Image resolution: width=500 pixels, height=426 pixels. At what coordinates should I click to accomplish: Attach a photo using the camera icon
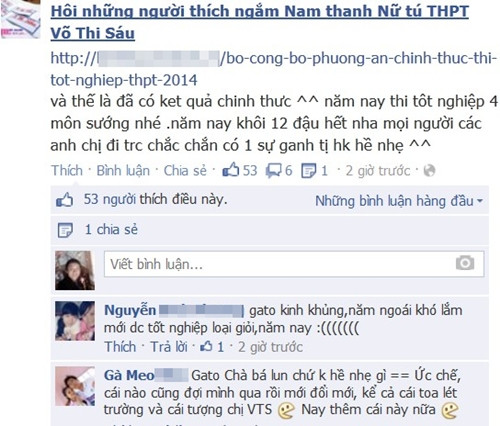point(465,263)
